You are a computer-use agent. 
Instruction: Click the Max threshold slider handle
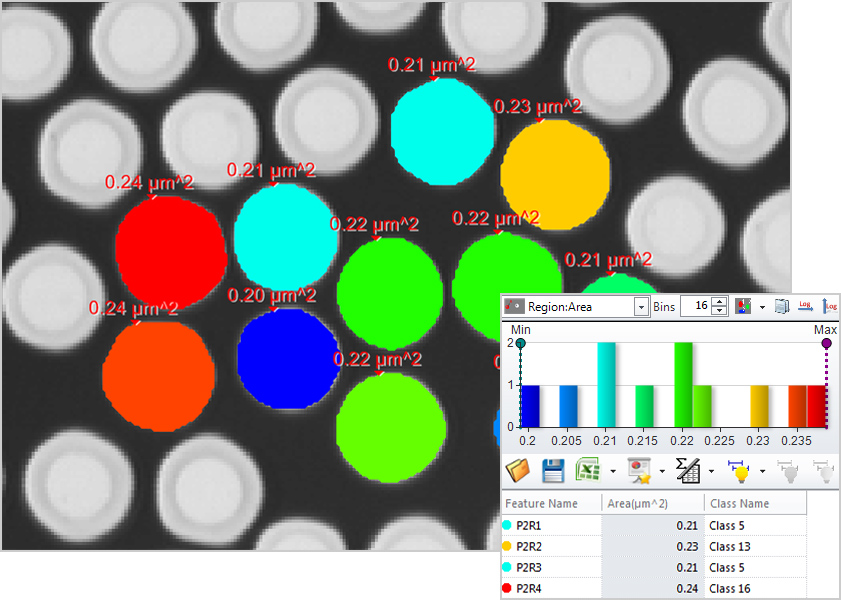click(x=827, y=343)
